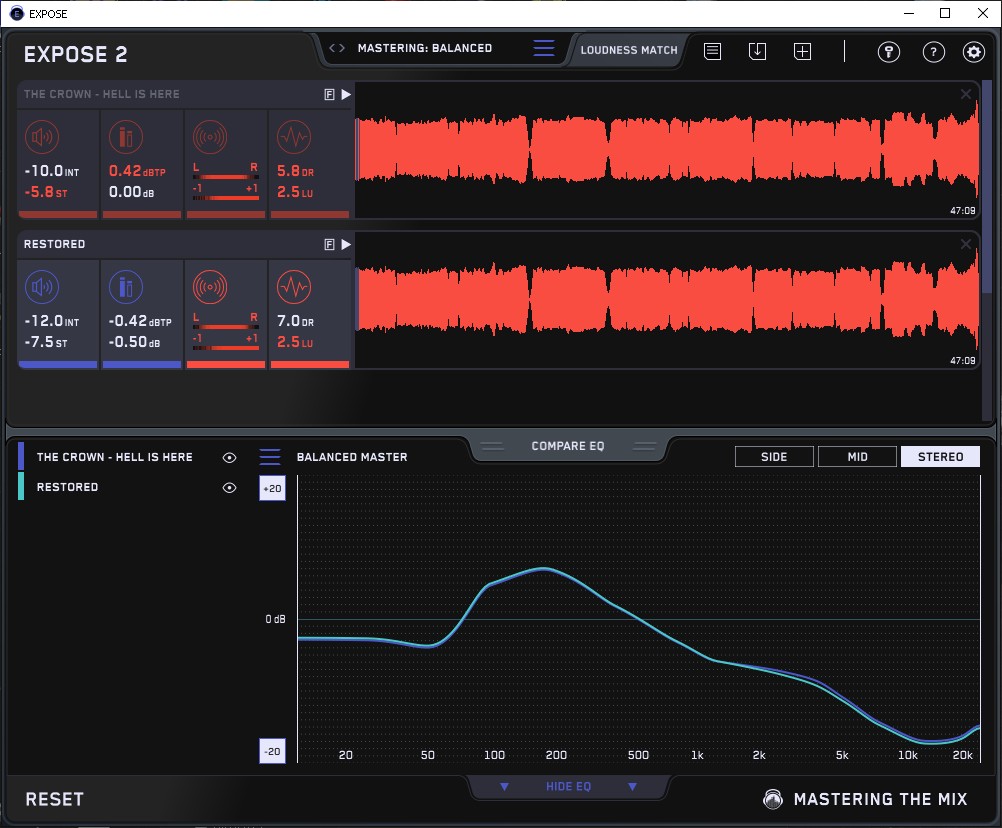
Task: Toggle the Loudness Match button
Action: coord(628,50)
